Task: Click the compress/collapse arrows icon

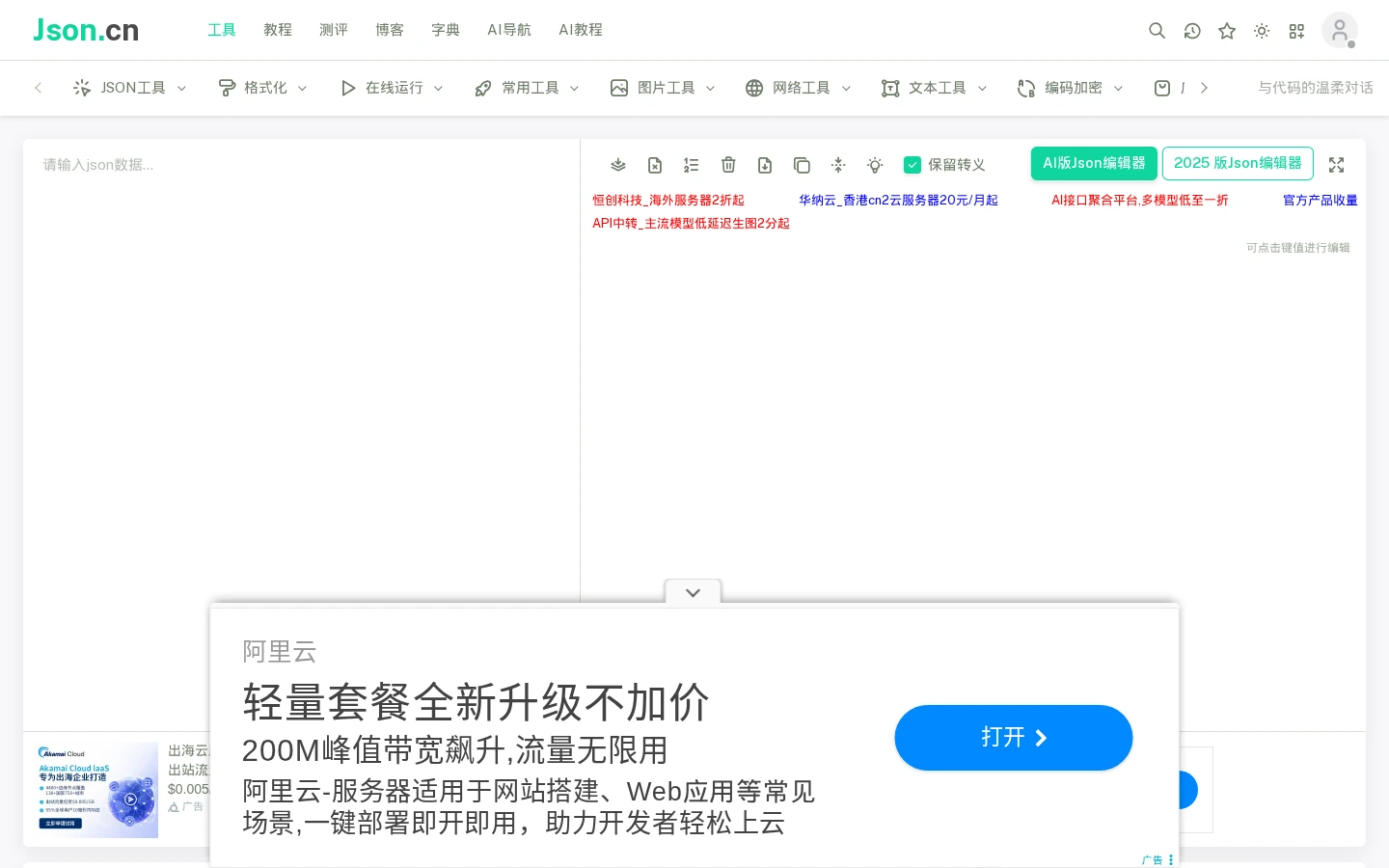Action: click(838, 165)
